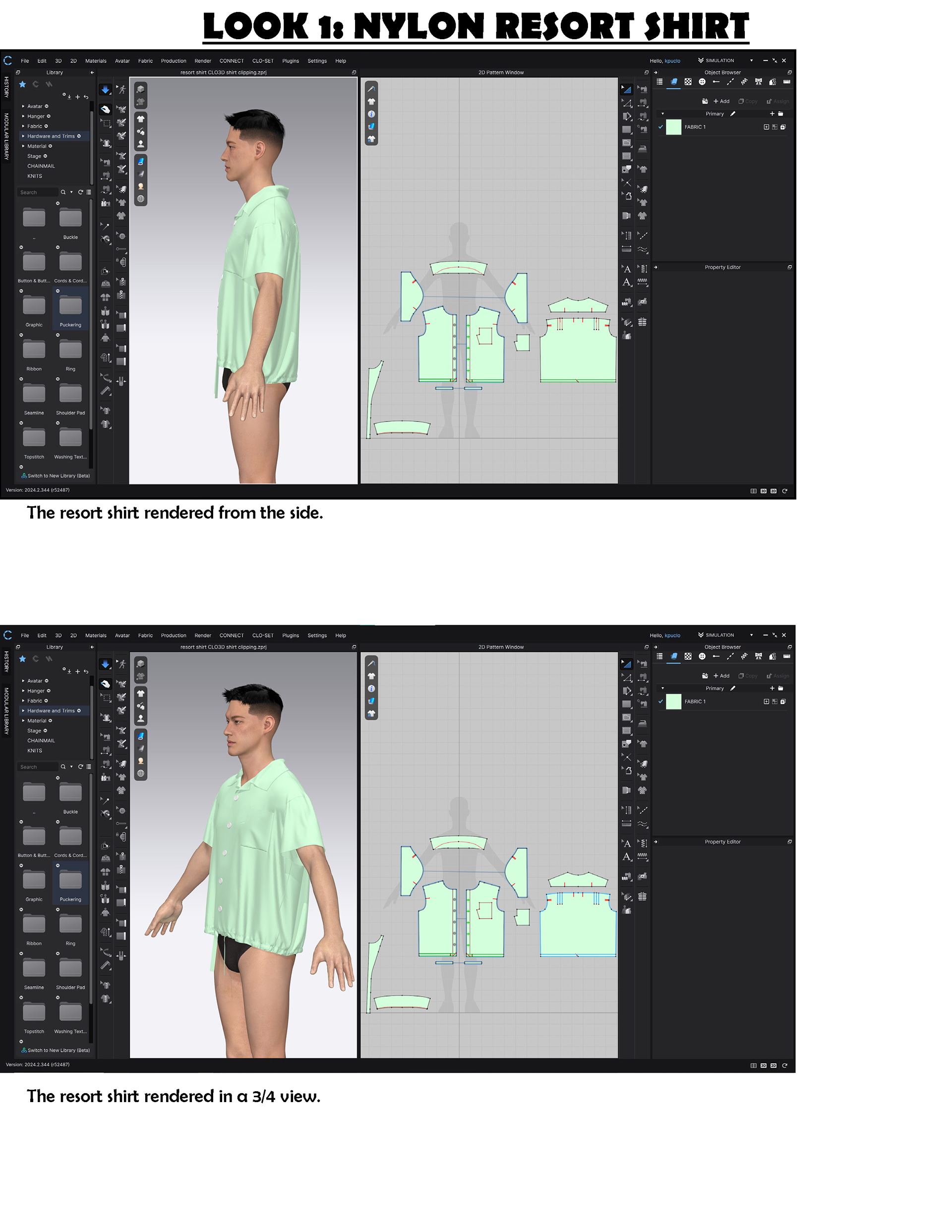Click library add plus icon in 3/4-view Library
Image resolution: width=952 pixels, height=1232 pixels.
click(x=78, y=671)
